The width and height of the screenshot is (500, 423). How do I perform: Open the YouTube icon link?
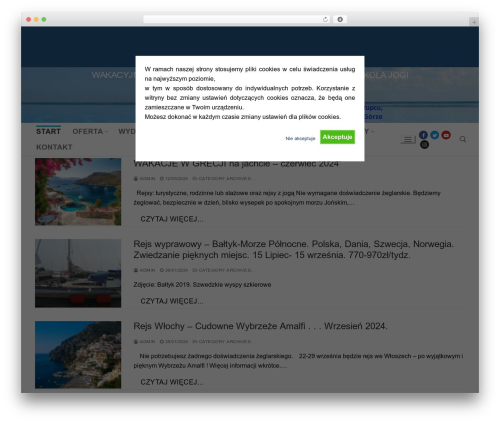tap(446, 135)
